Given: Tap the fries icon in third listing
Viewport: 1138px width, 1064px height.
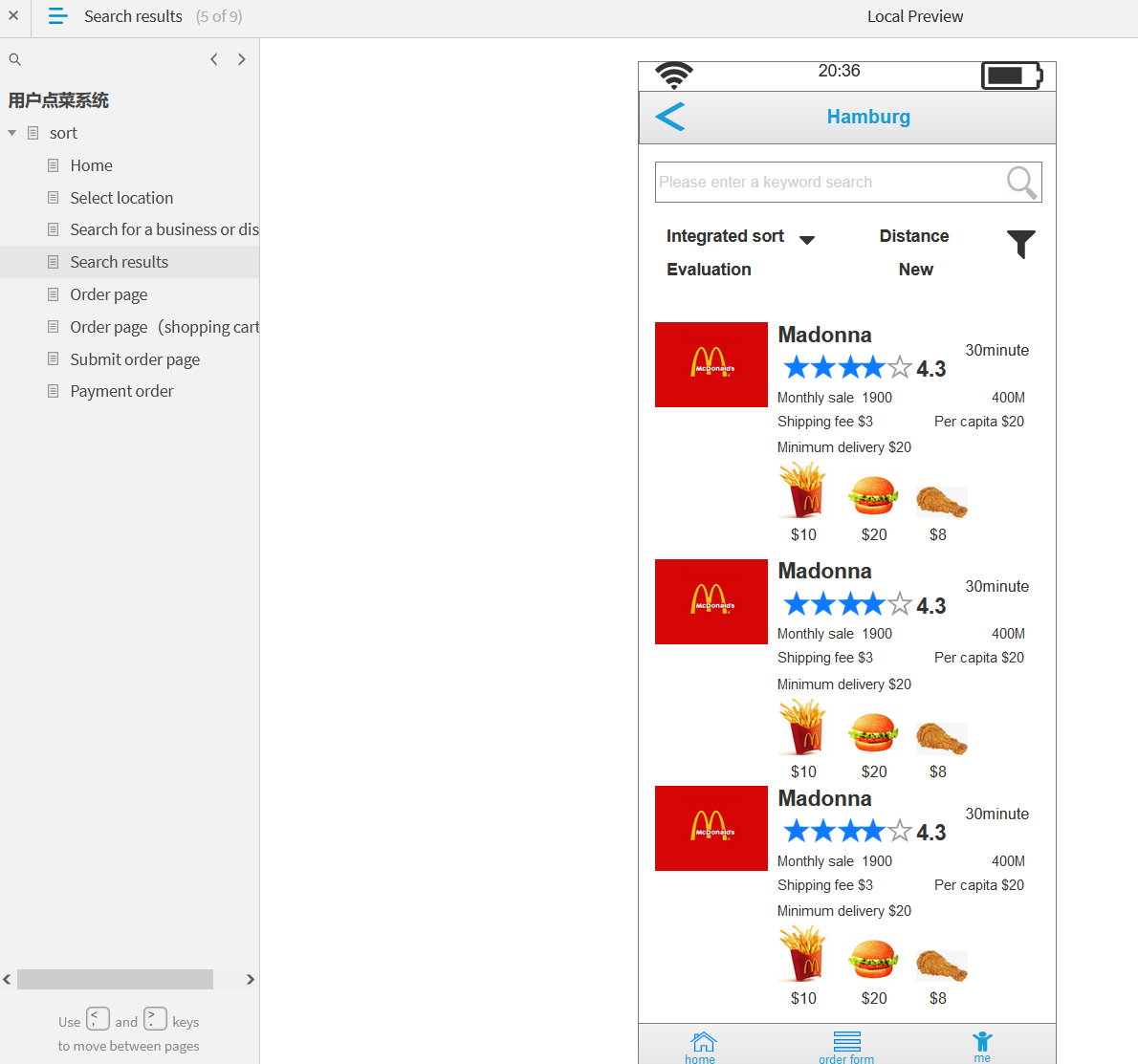Looking at the screenshot, I should (802, 954).
